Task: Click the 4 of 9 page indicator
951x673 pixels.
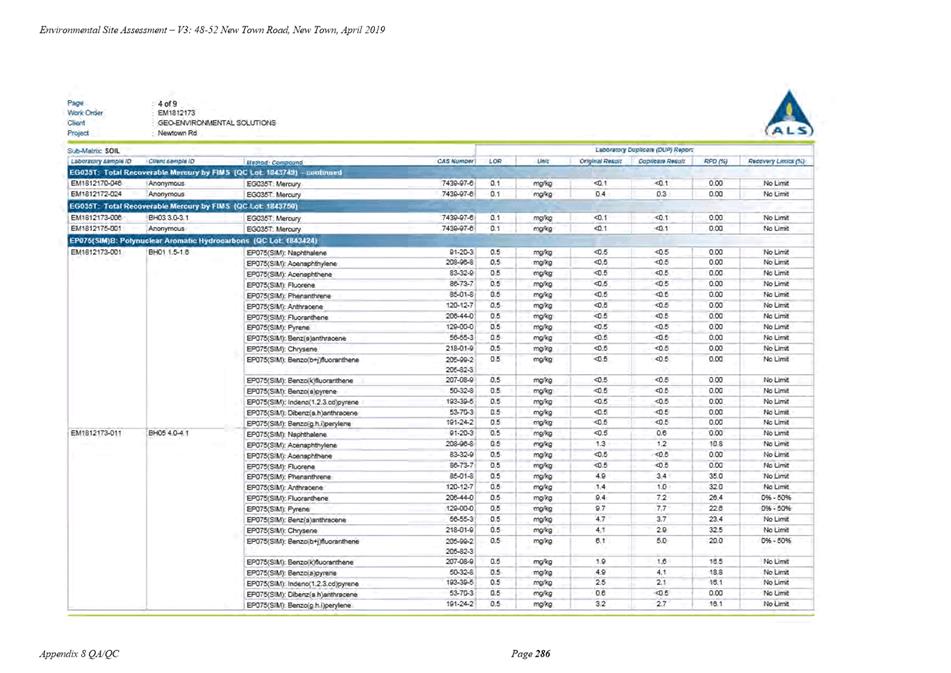Action: [x=167, y=104]
